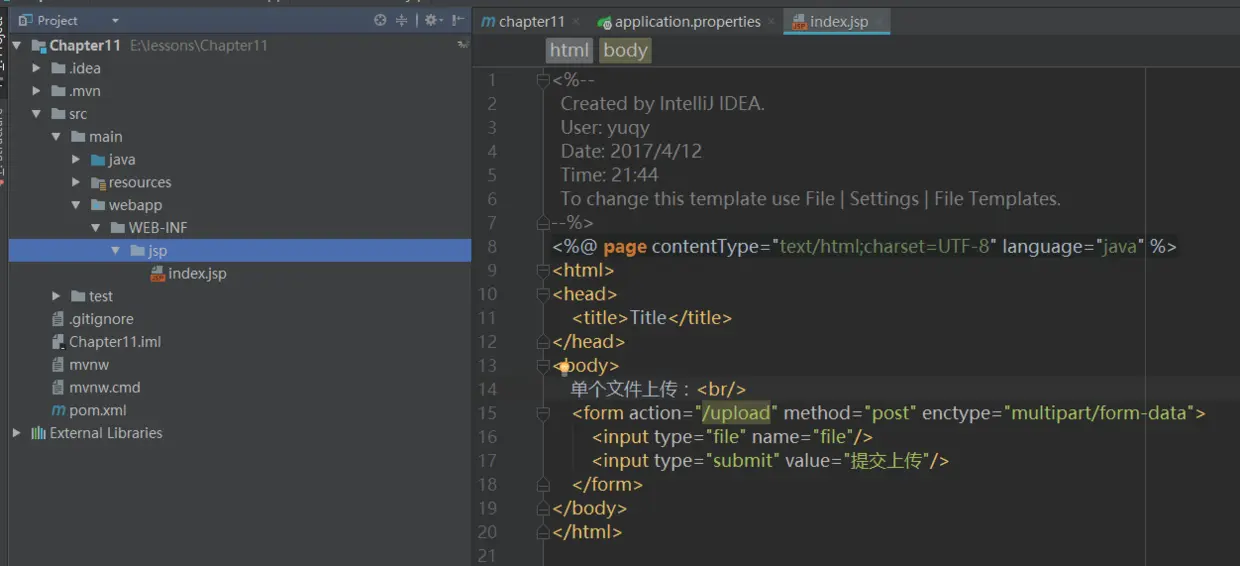
Task: Collapse the Chapter11 project root
Action: 17,45
